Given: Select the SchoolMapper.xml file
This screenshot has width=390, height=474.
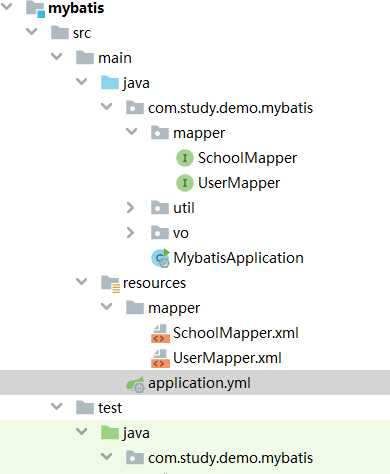Looking at the screenshot, I should (235, 333).
